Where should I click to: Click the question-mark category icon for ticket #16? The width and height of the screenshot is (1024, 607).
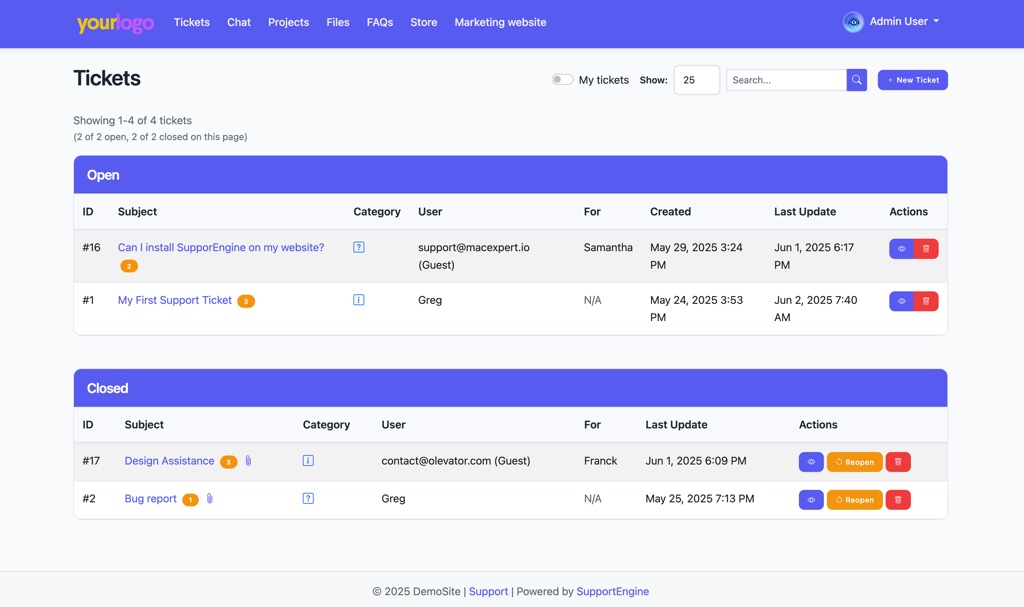(358, 246)
